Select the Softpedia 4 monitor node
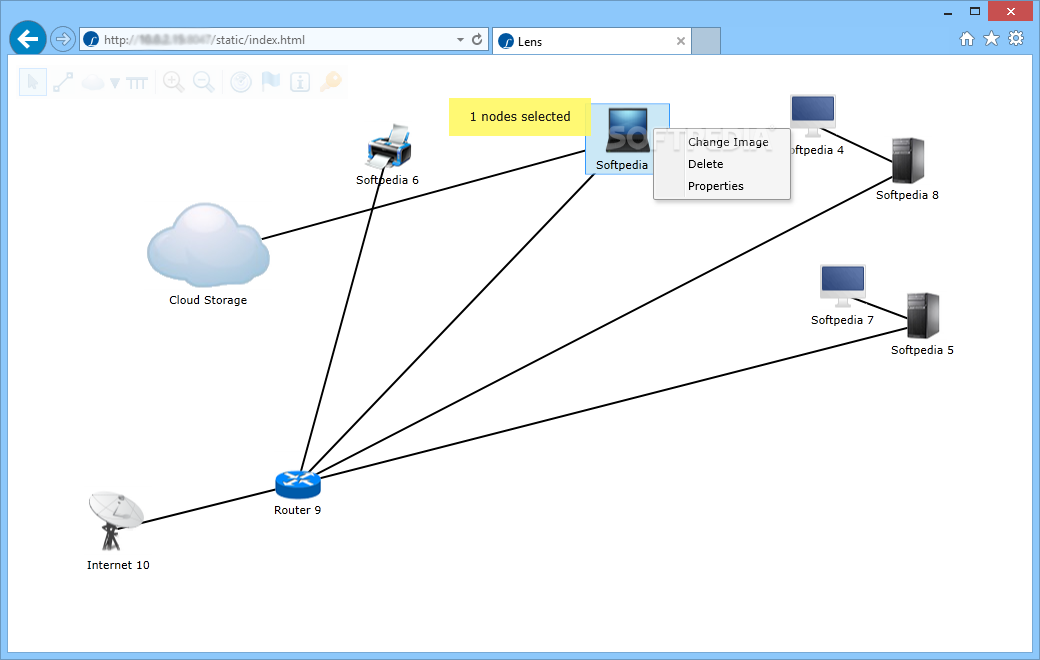This screenshot has width=1040, height=660. coord(813,115)
